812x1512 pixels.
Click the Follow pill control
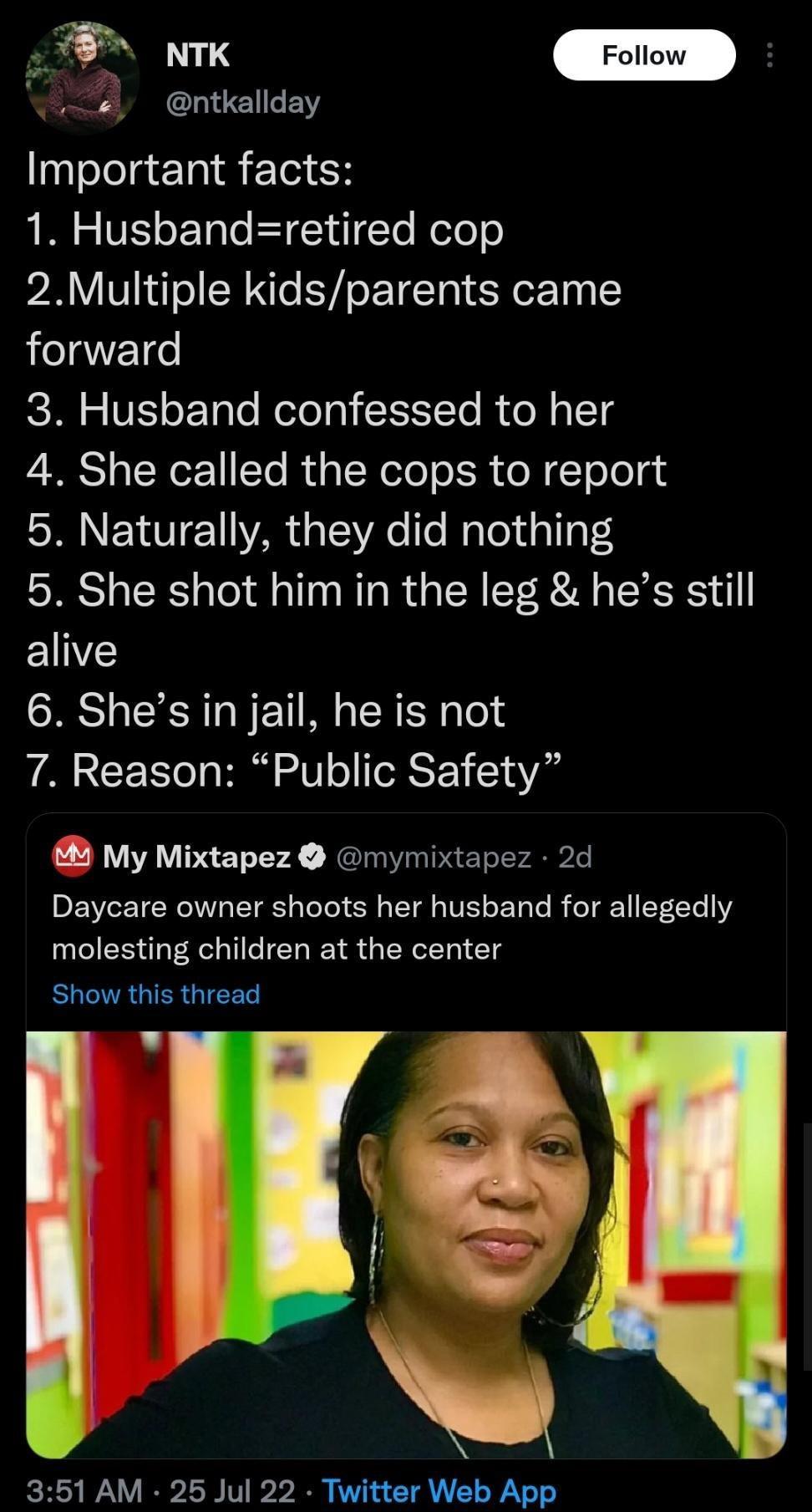[x=644, y=55]
